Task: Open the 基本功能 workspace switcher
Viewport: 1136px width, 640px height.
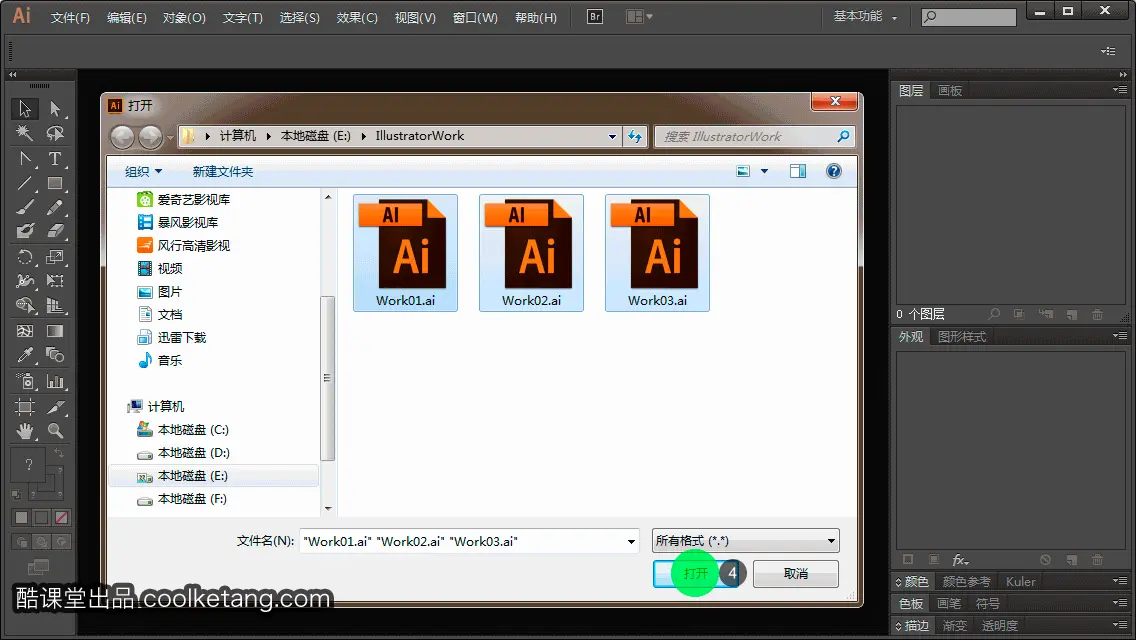Action: click(865, 17)
